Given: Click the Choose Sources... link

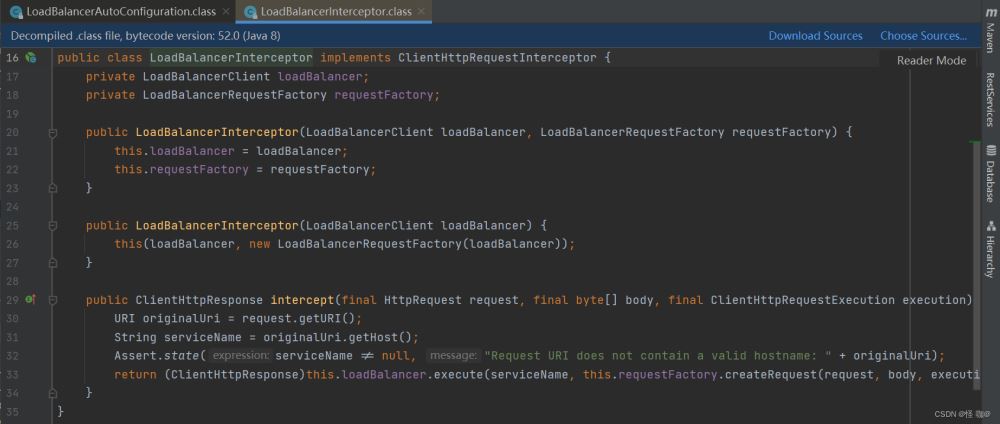Looking at the screenshot, I should click(923, 36).
